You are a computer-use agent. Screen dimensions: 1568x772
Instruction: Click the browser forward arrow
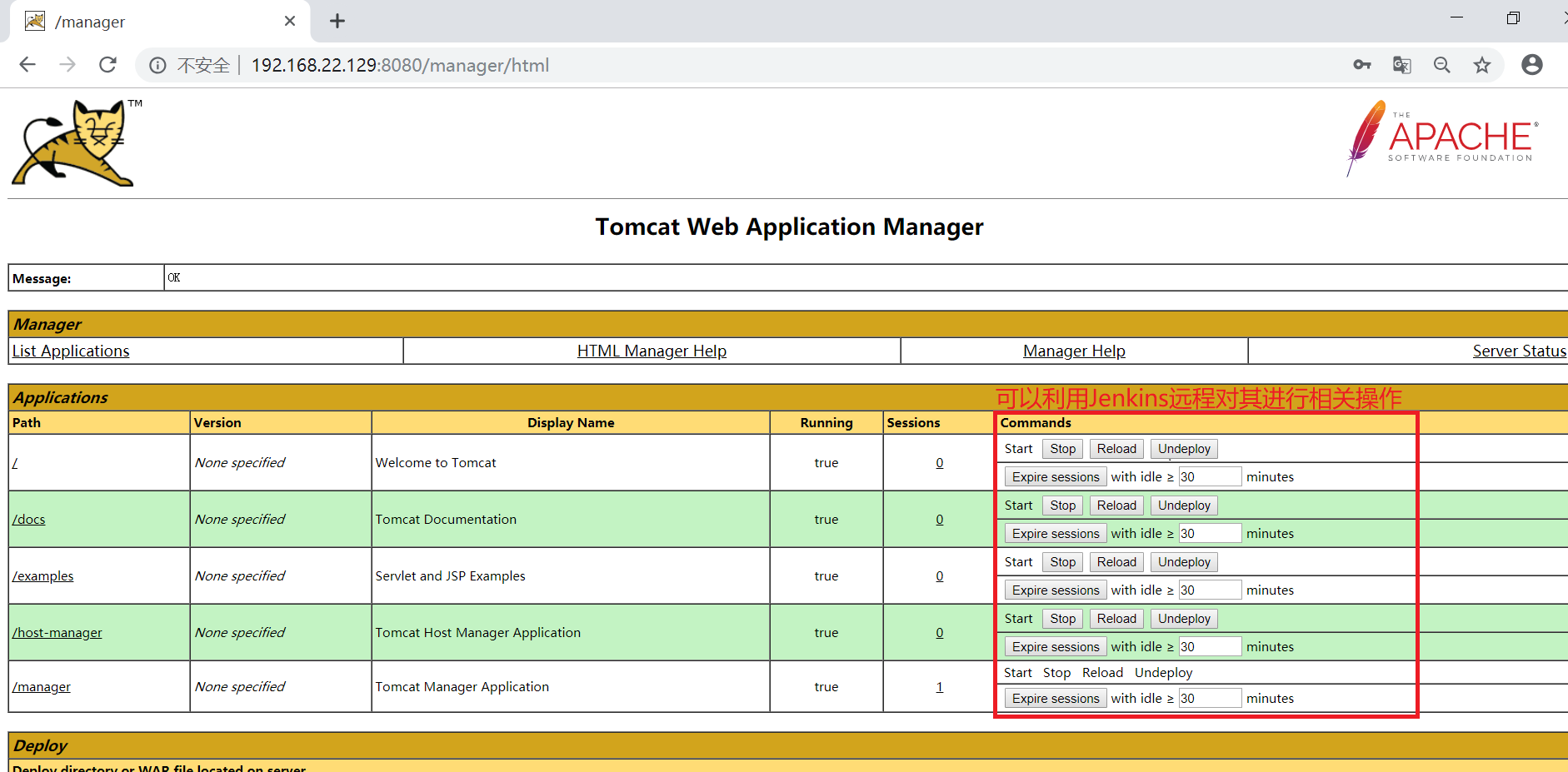click(x=67, y=65)
